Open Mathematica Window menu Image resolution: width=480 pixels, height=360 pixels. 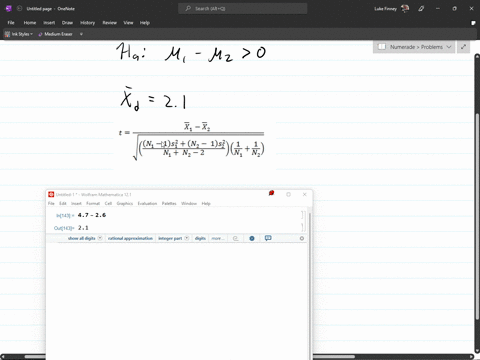coord(189,203)
